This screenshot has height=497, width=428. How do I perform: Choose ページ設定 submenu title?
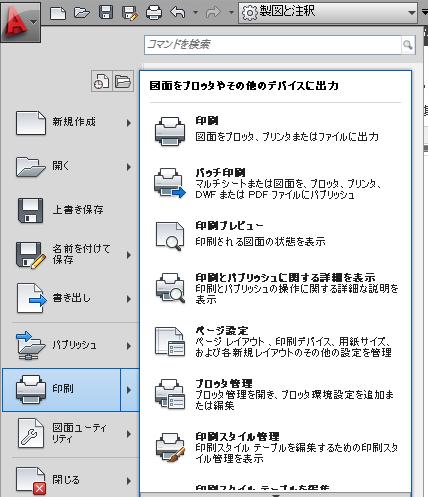coord(222,330)
